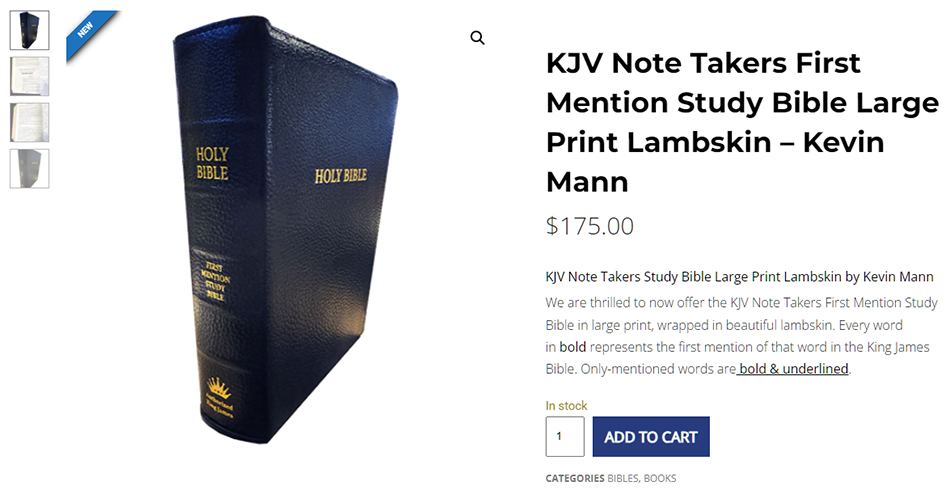Click the $175.00 price
950x490 pixels.
590,226
